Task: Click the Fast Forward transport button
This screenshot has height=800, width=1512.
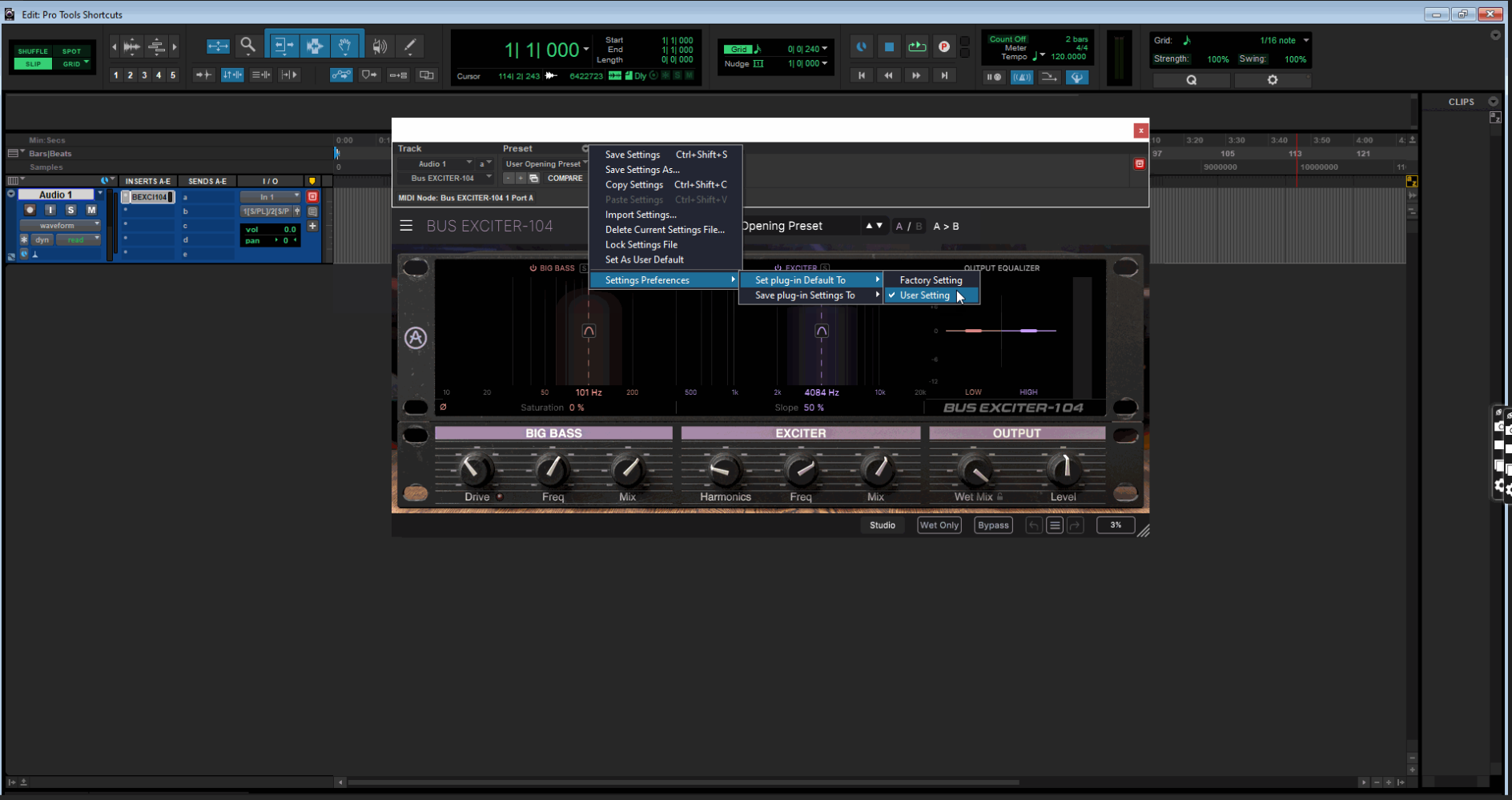Action: point(916,75)
